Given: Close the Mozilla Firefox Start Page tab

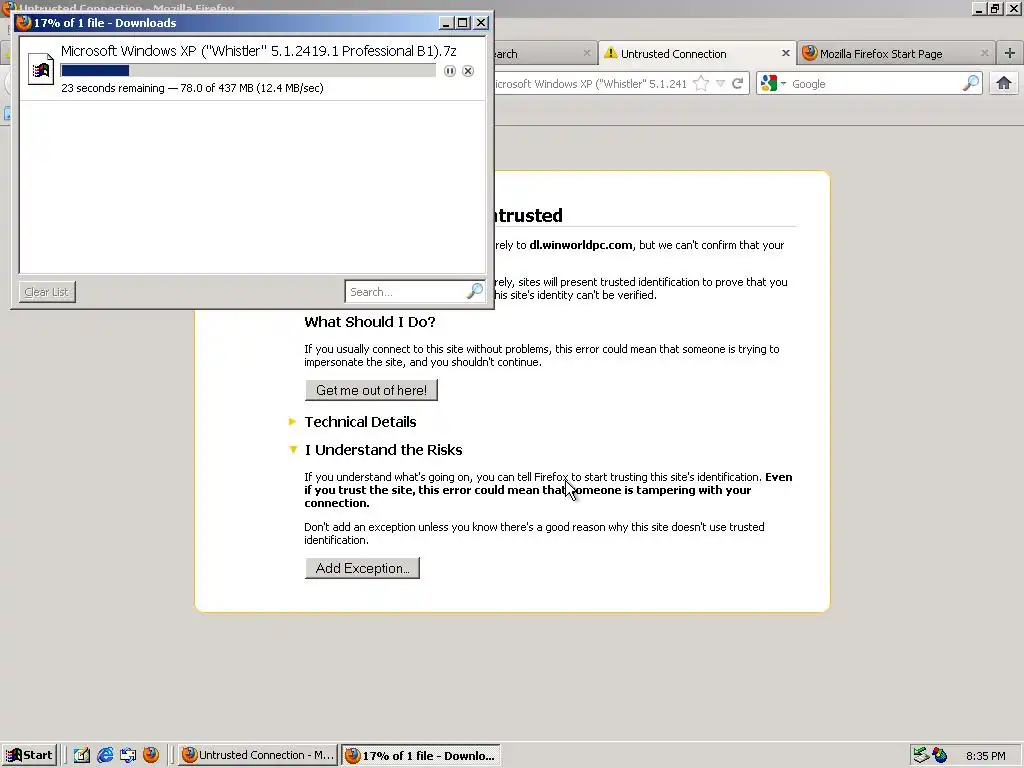Looking at the screenshot, I should [984, 53].
